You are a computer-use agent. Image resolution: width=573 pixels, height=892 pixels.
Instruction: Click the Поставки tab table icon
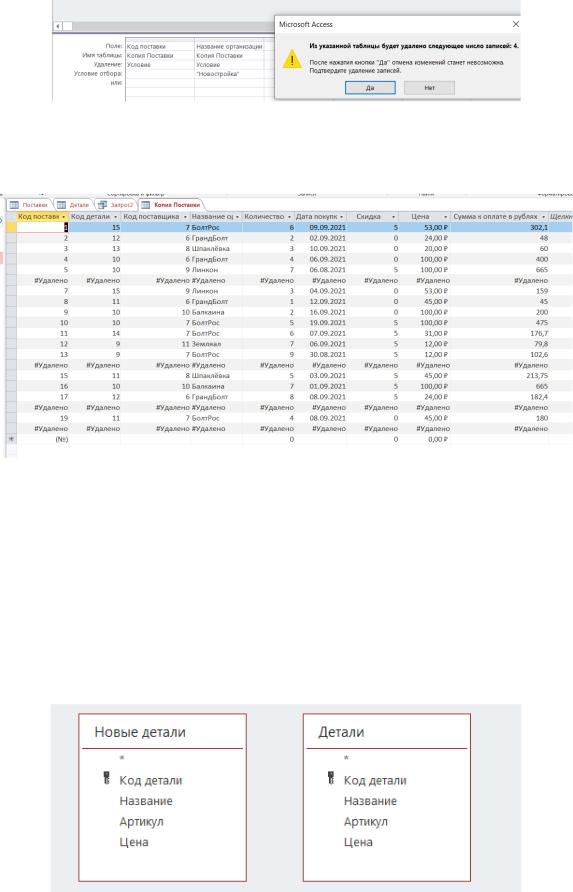pos(14,205)
